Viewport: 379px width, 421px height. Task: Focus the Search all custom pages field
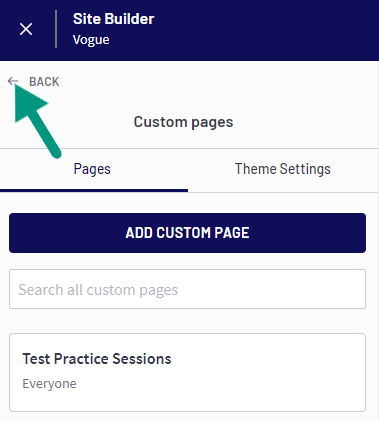[187, 289]
